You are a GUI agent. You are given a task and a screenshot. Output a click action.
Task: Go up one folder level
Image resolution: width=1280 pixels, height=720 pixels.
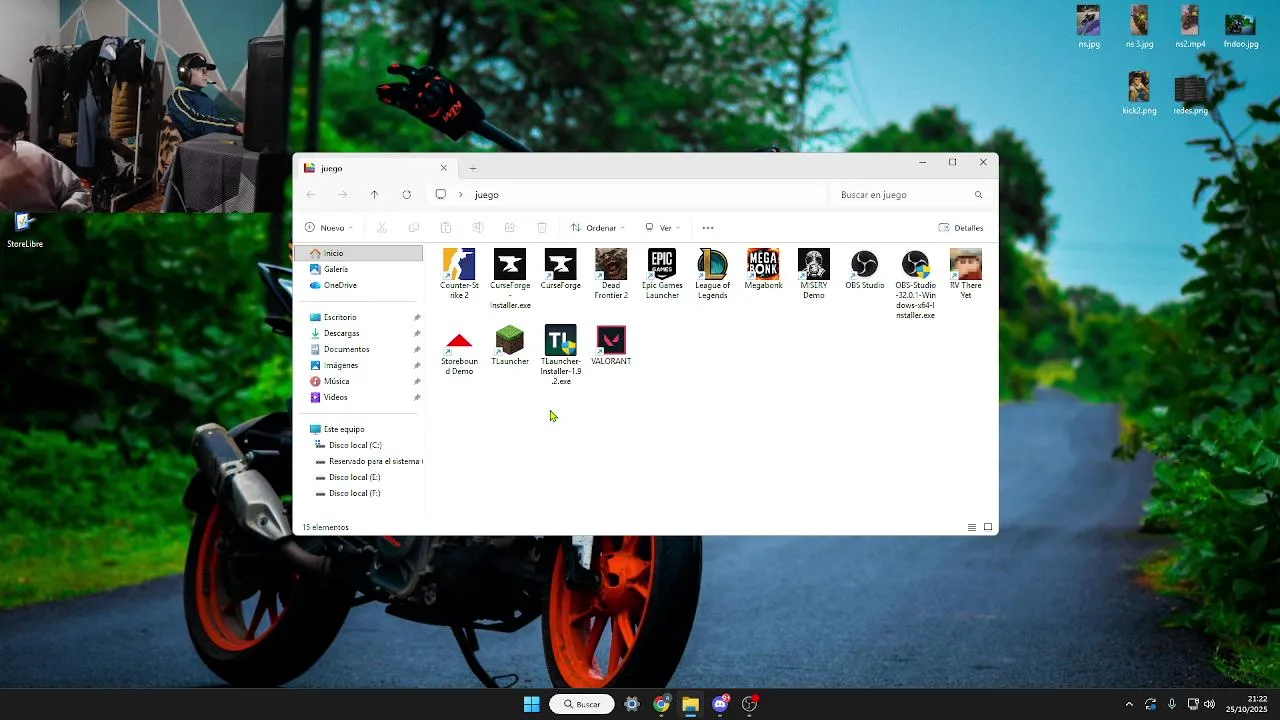click(374, 195)
